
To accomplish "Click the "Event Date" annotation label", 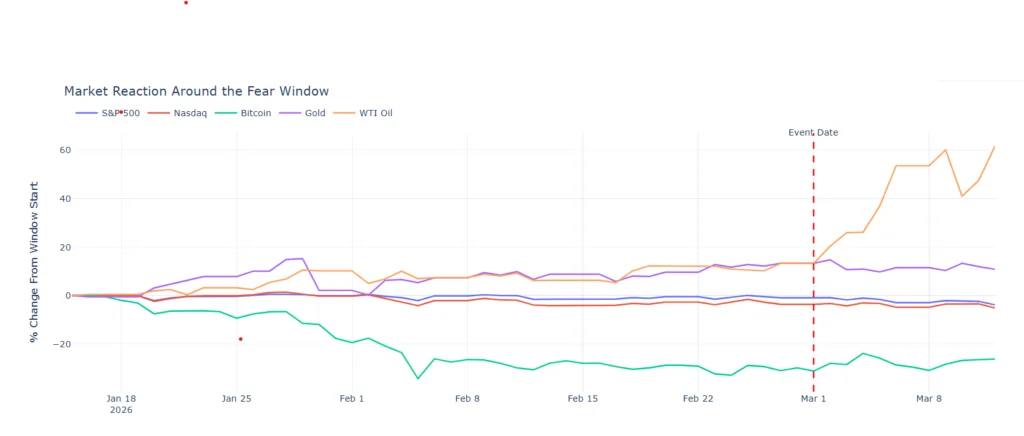I will point(813,132).
